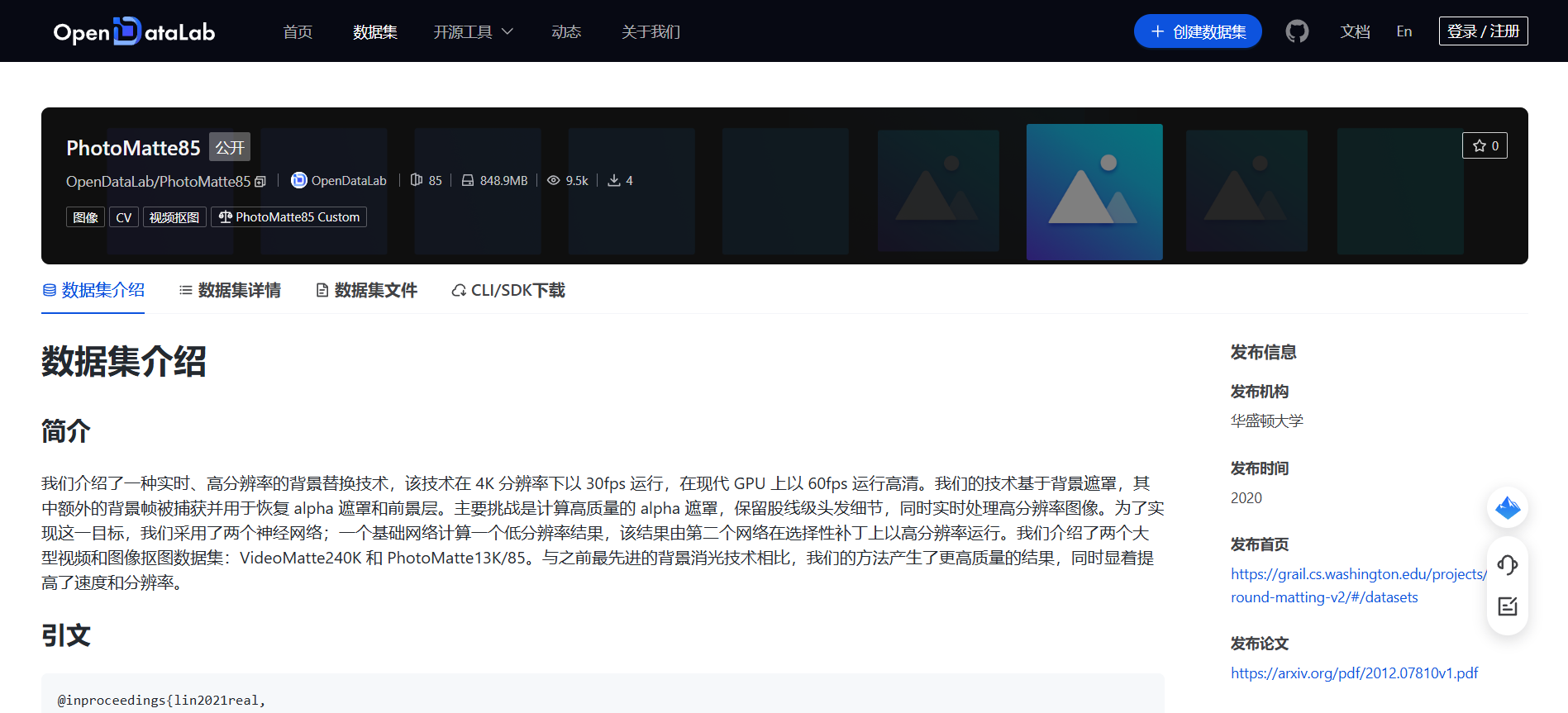Open the arxiv.org paper PDF link
The height and width of the screenshot is (713, 1568).
coord(1354,673)
